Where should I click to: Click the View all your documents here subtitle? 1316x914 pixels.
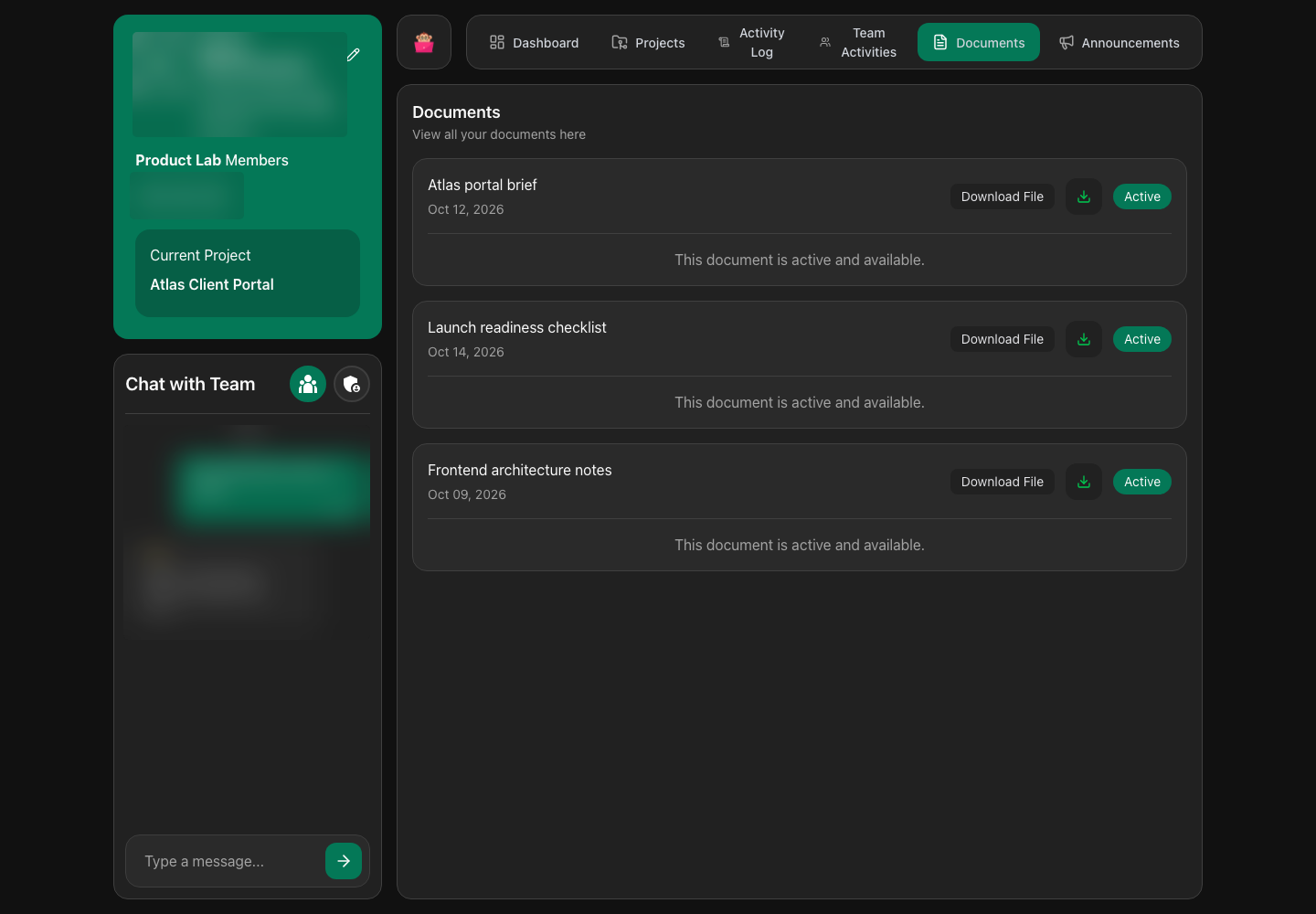[x=499, y=134]
